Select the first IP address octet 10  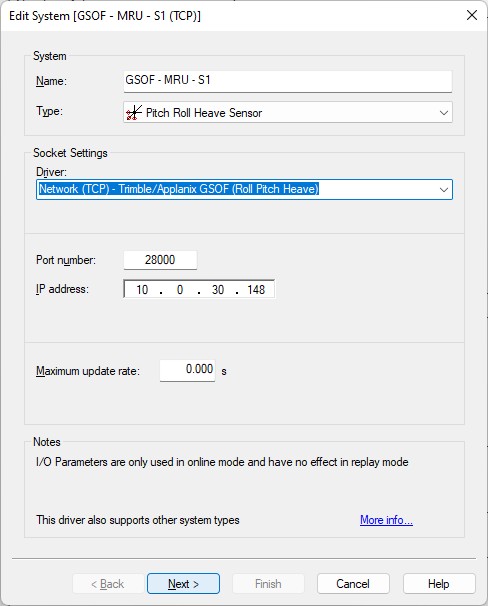tap(142, 289)
